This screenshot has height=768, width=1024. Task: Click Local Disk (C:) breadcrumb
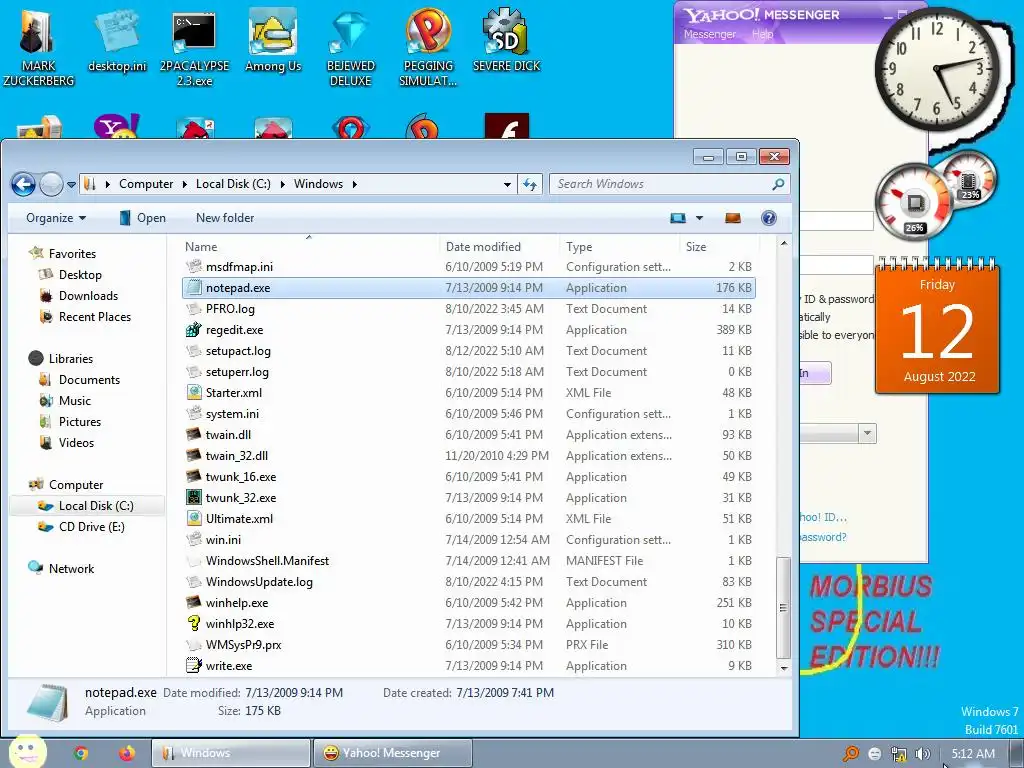233,184
